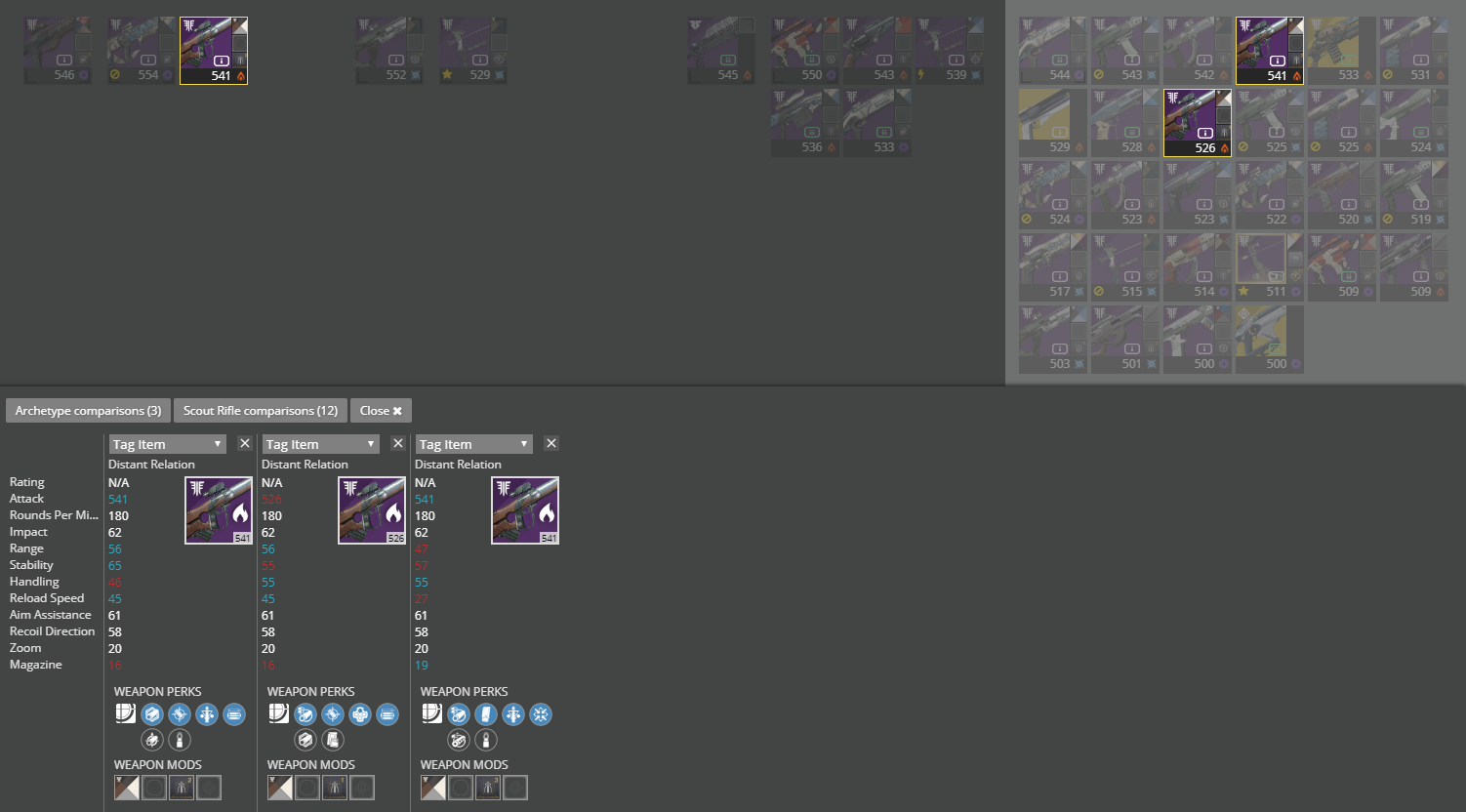Image resolution: width=1466 pixels, height=812 pixels.
Task: Click shader mod icon in first column
Action: (127, 788)
